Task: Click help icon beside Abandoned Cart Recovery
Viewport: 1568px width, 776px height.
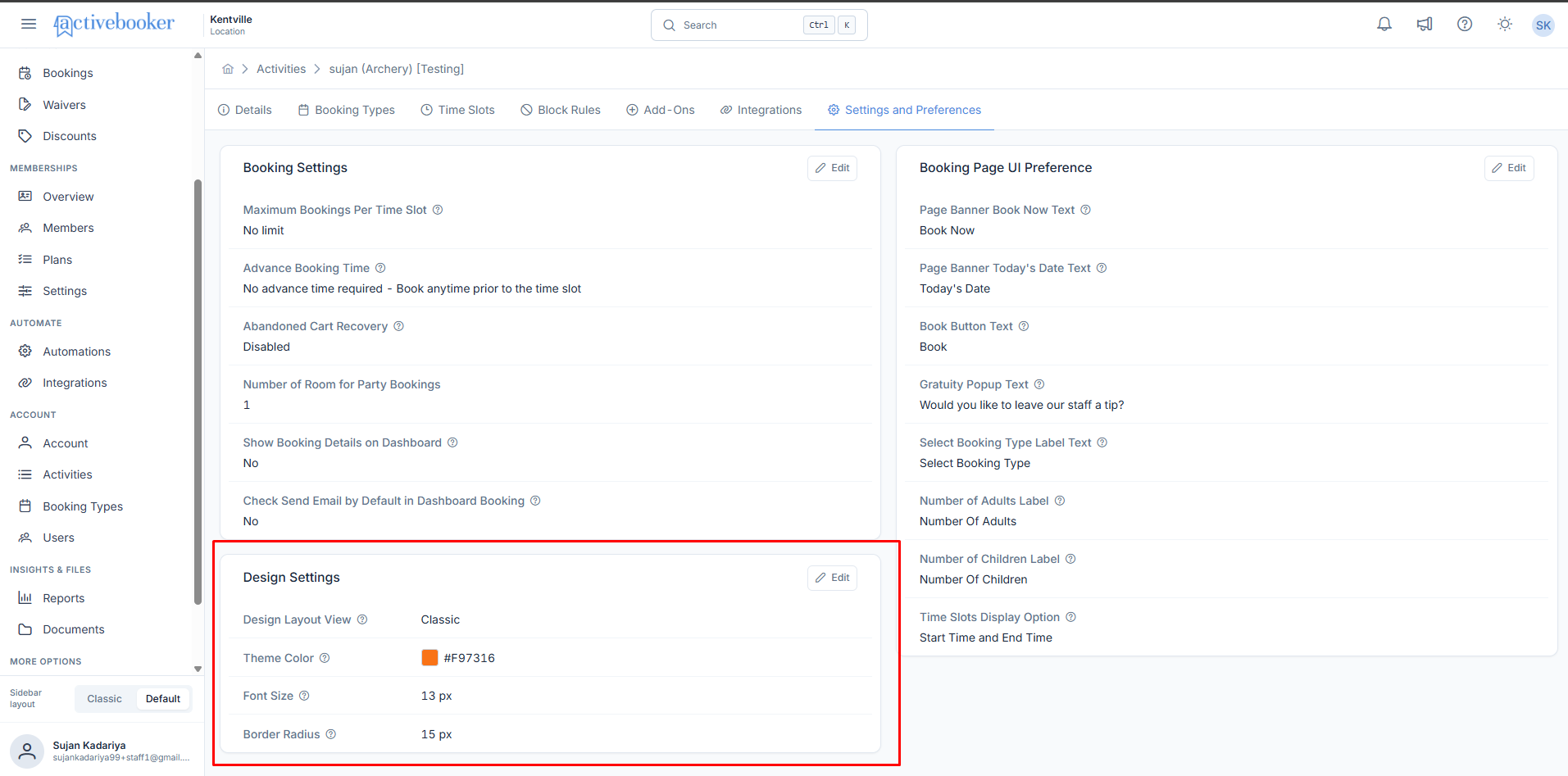Action: point(398,326)
